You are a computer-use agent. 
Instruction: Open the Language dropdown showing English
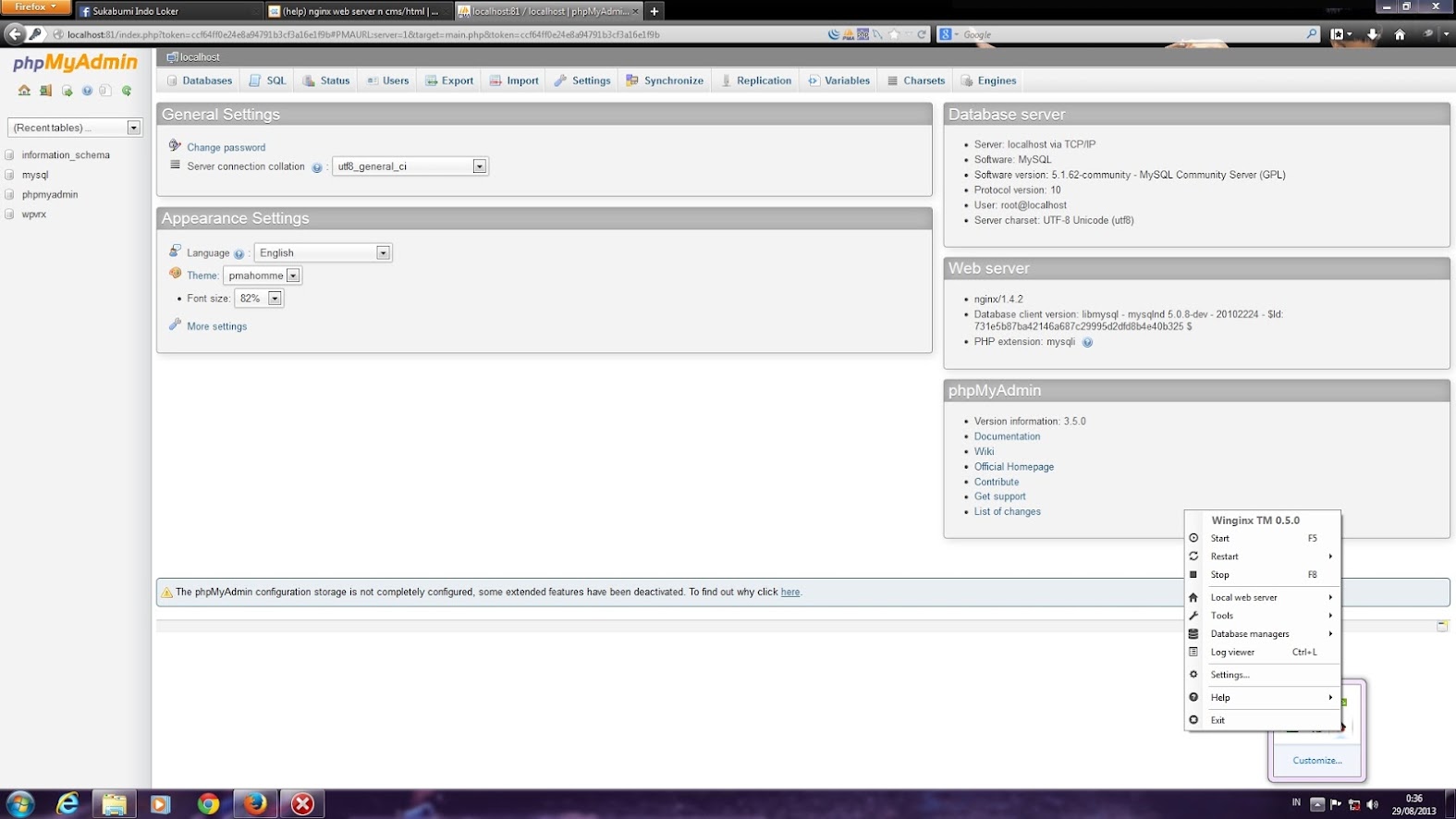point(323,252)
